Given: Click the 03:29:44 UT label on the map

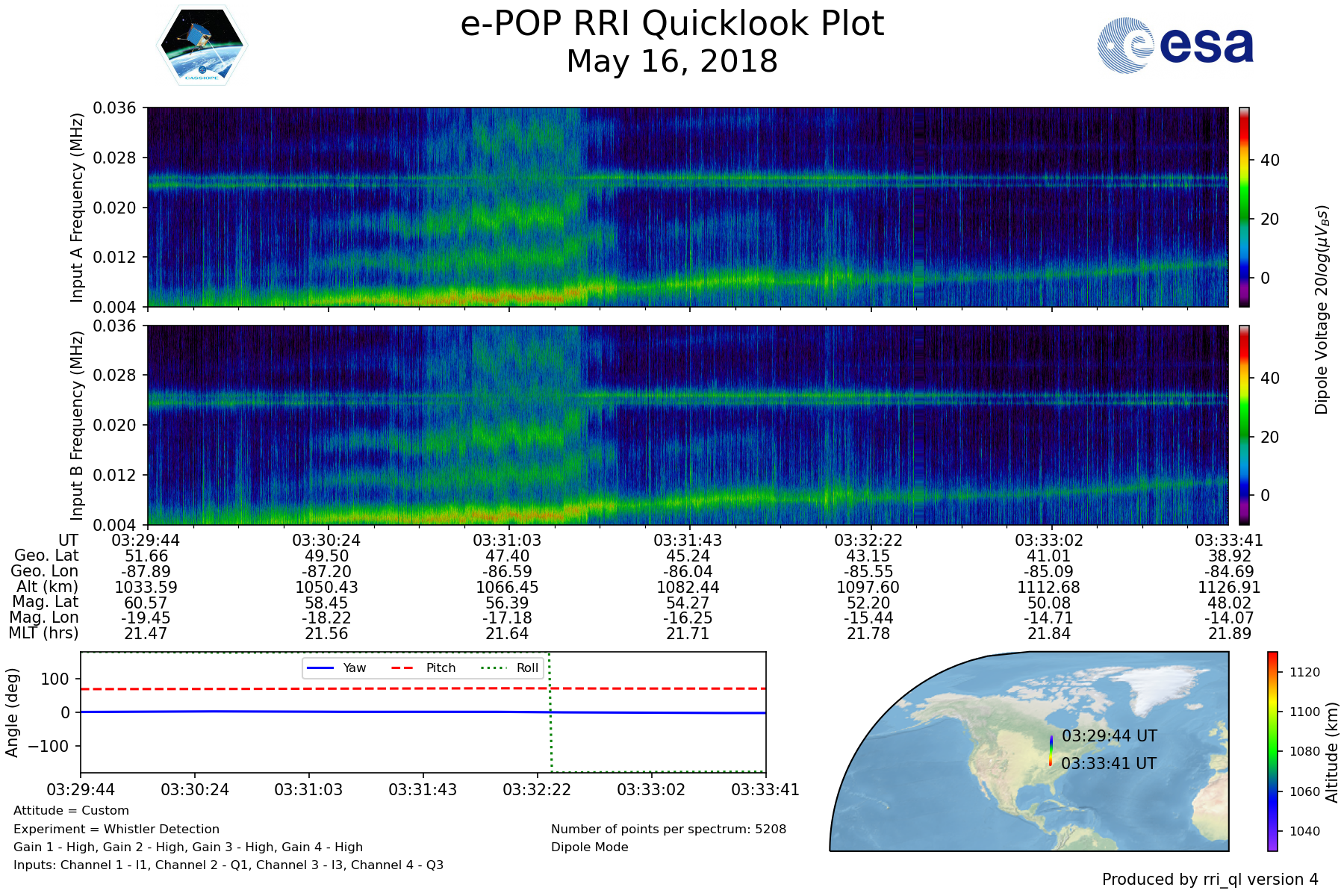Looking at the screenshot, I should (x=1109, y=736).
